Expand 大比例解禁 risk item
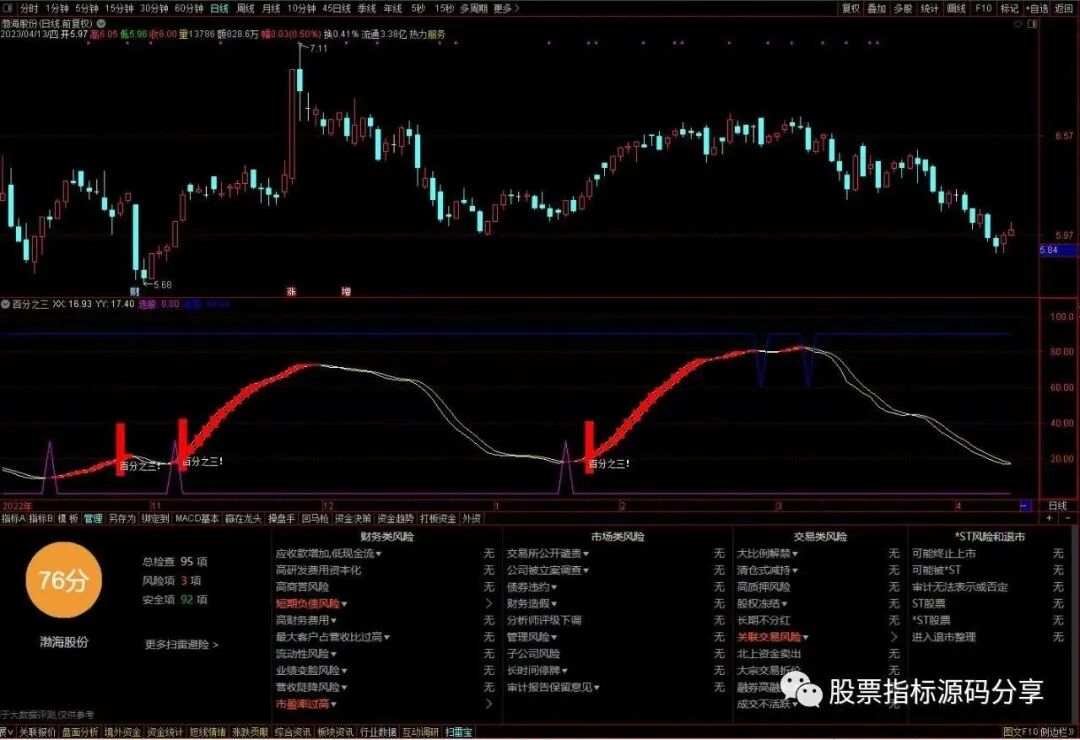 click(767, 553)
